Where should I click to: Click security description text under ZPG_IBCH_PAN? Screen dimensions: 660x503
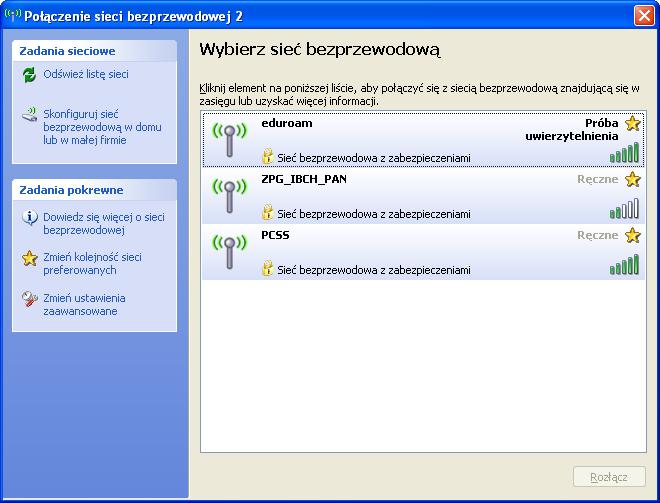(x=374, y=215)
